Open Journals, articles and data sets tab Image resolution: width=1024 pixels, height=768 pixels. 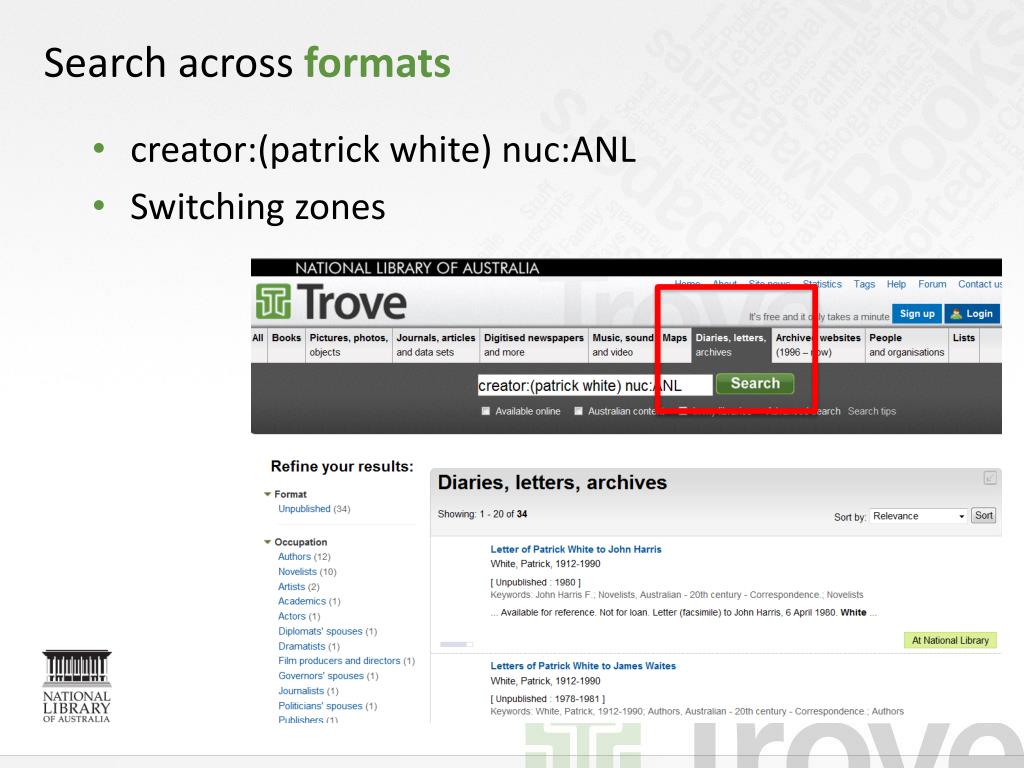[x=436, y=345]
